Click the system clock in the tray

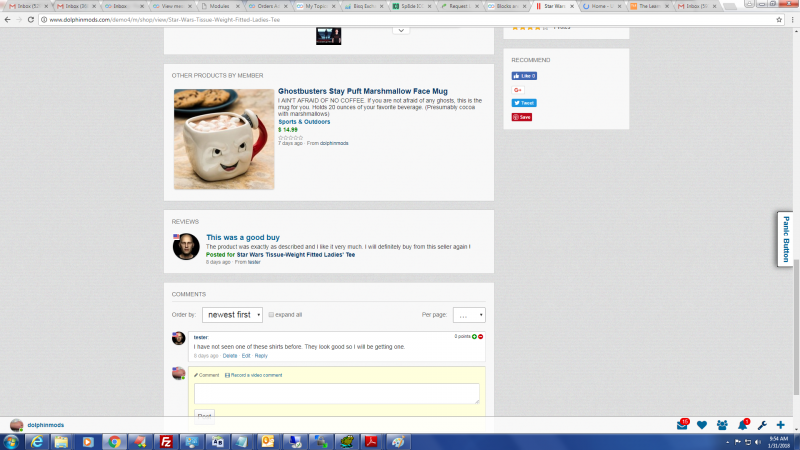tap(779, 442)
